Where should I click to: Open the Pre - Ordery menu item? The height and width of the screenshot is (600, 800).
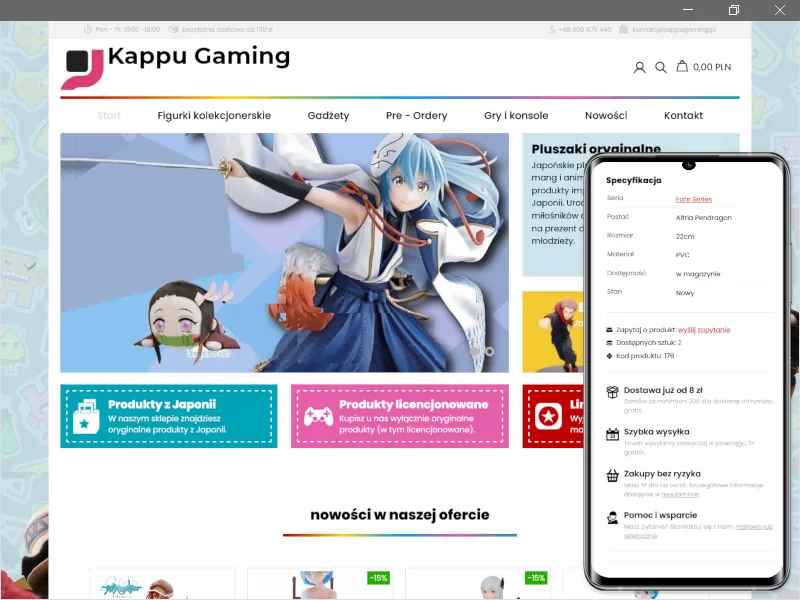click(x=417, y=116)
